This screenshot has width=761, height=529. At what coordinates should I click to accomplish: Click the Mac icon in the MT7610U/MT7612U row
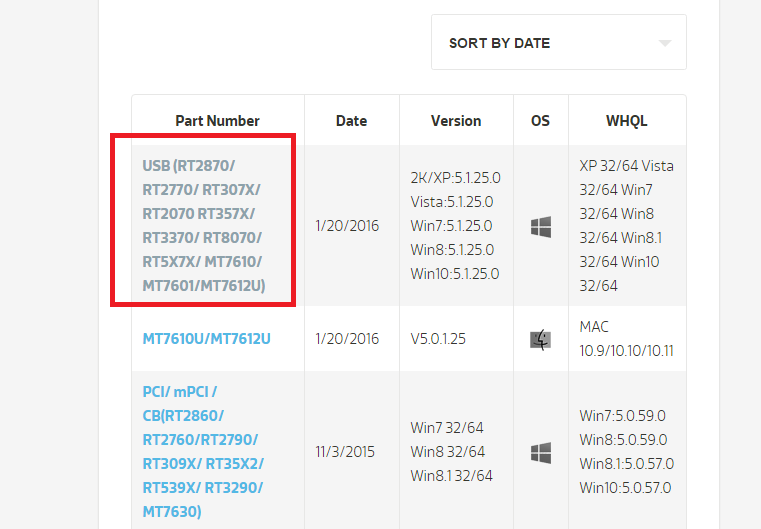pos(541,340)
